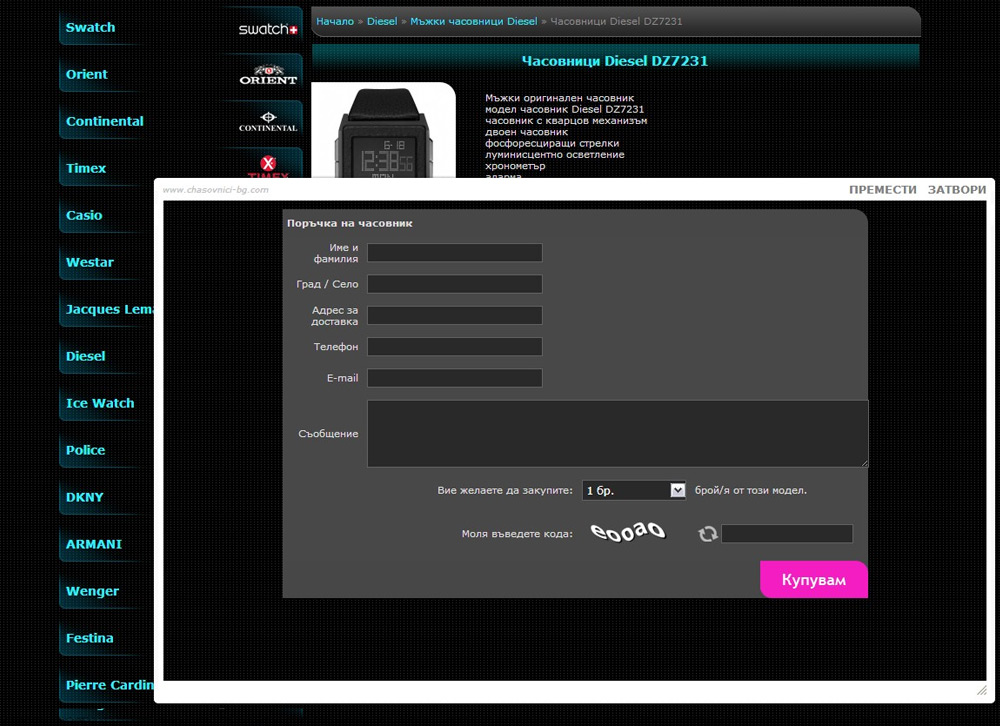
Task: Open the Ice Watch brand category
Action: click(x=100, y=403)
